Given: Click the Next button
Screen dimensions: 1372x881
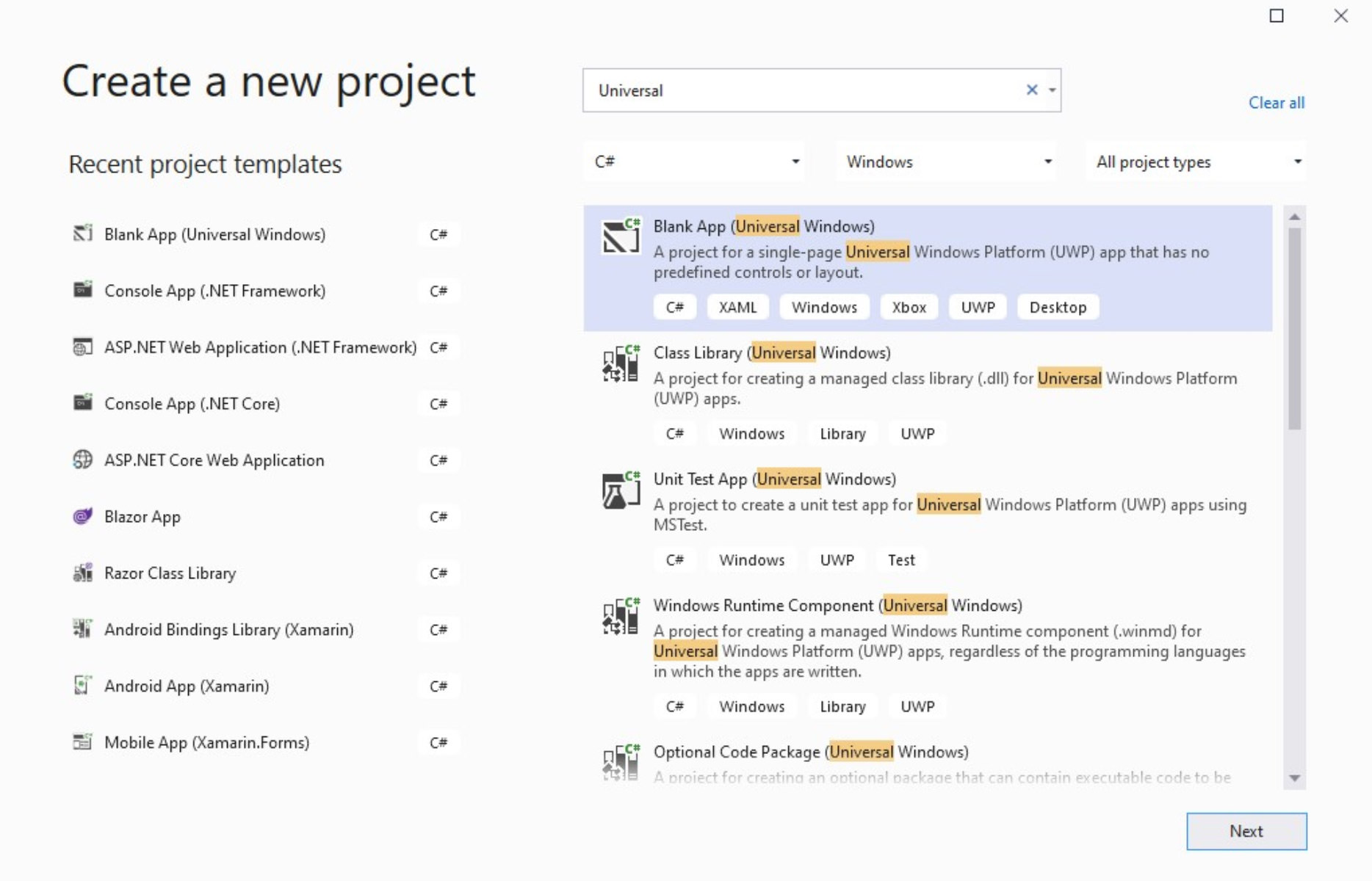Looking at the screenshot, I should (1246, 831).
